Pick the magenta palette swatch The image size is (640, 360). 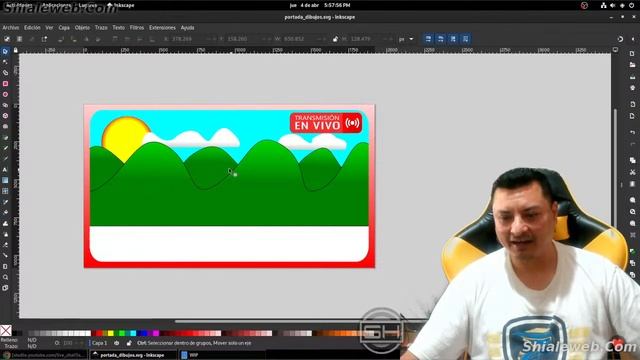click(x=156, y=333)
